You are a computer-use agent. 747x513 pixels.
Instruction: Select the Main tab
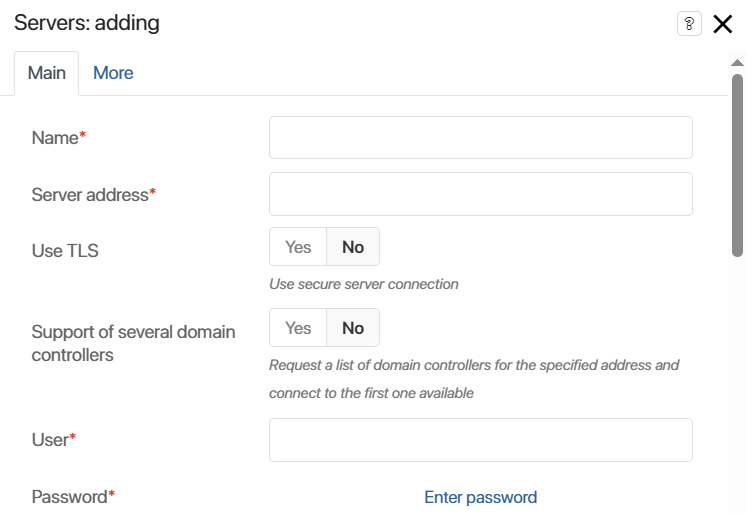(x=47, y=73)
